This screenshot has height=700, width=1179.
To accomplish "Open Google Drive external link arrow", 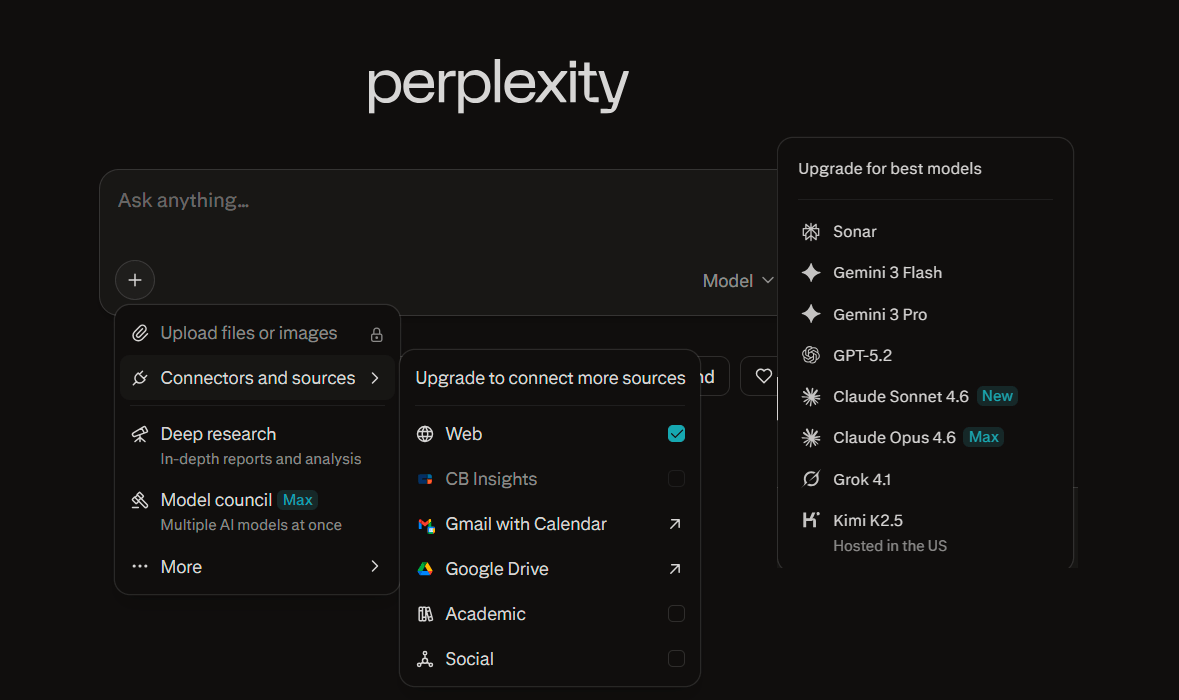I will 676,569.
